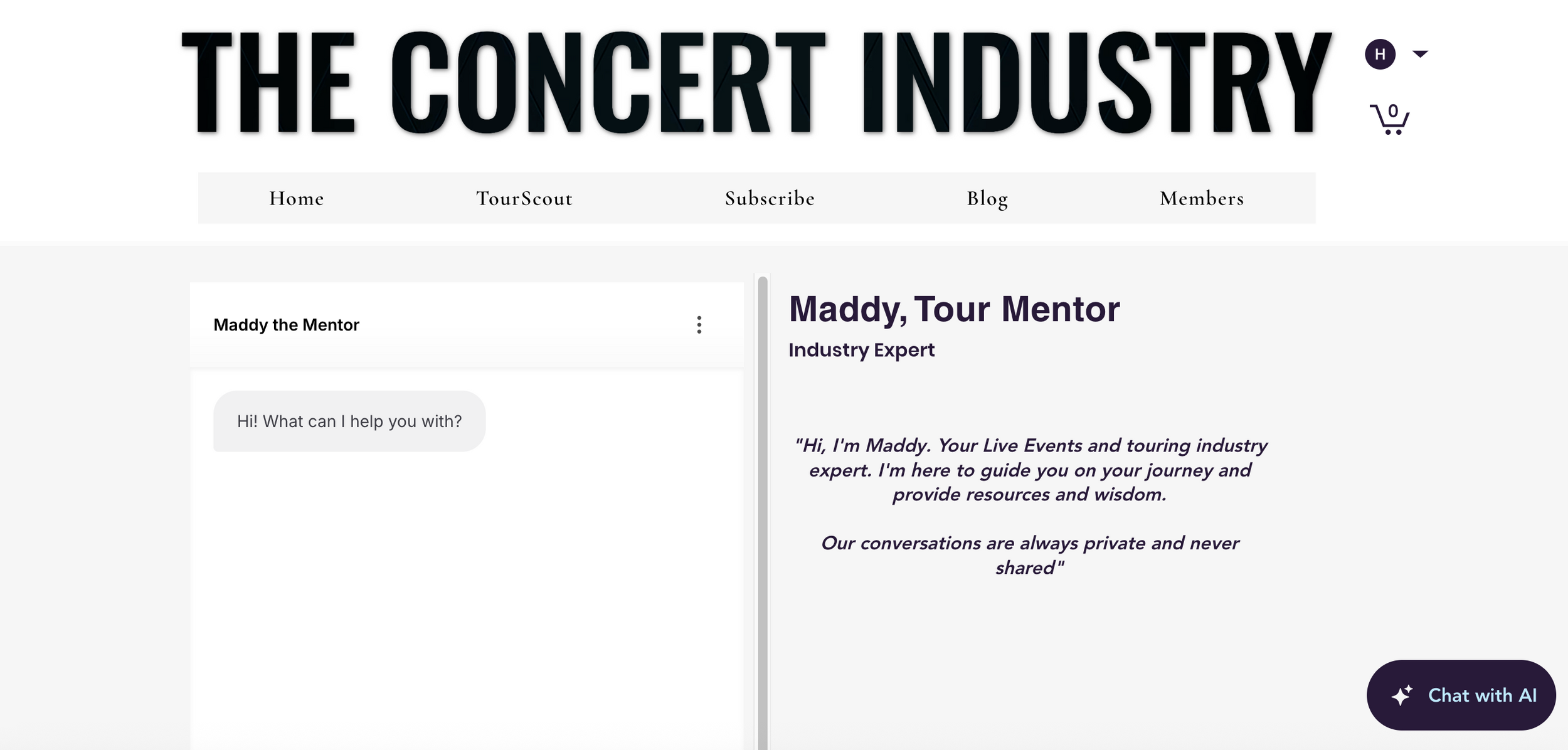Image resolution: width=1568 pixels, height=750 pixels.
Task: Click the sparkle icon on Chat with AI
Action: [1402, 695]
